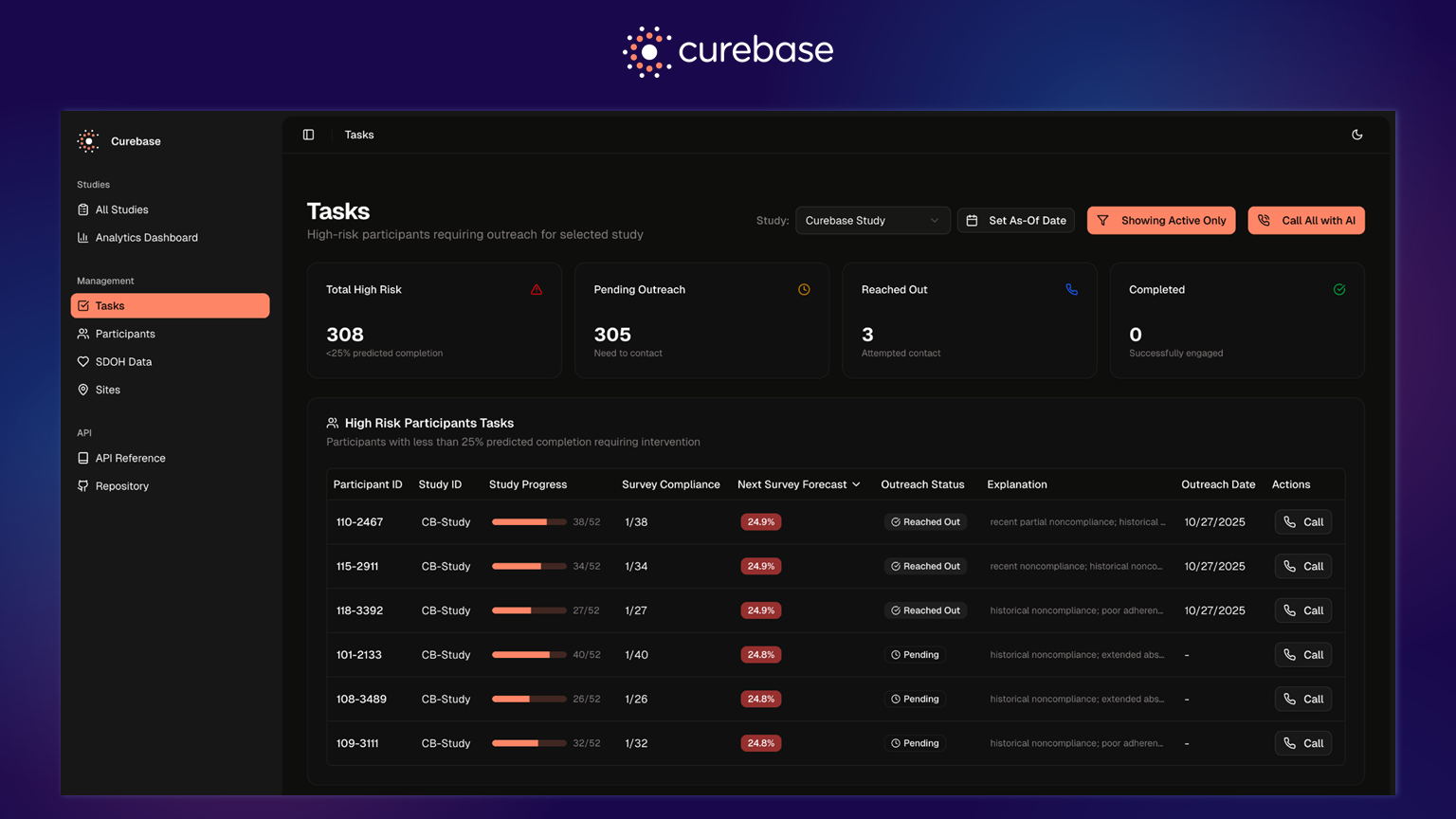
Task: Toggle the sidebar panel collapse icon
Action: coord(308,135)
